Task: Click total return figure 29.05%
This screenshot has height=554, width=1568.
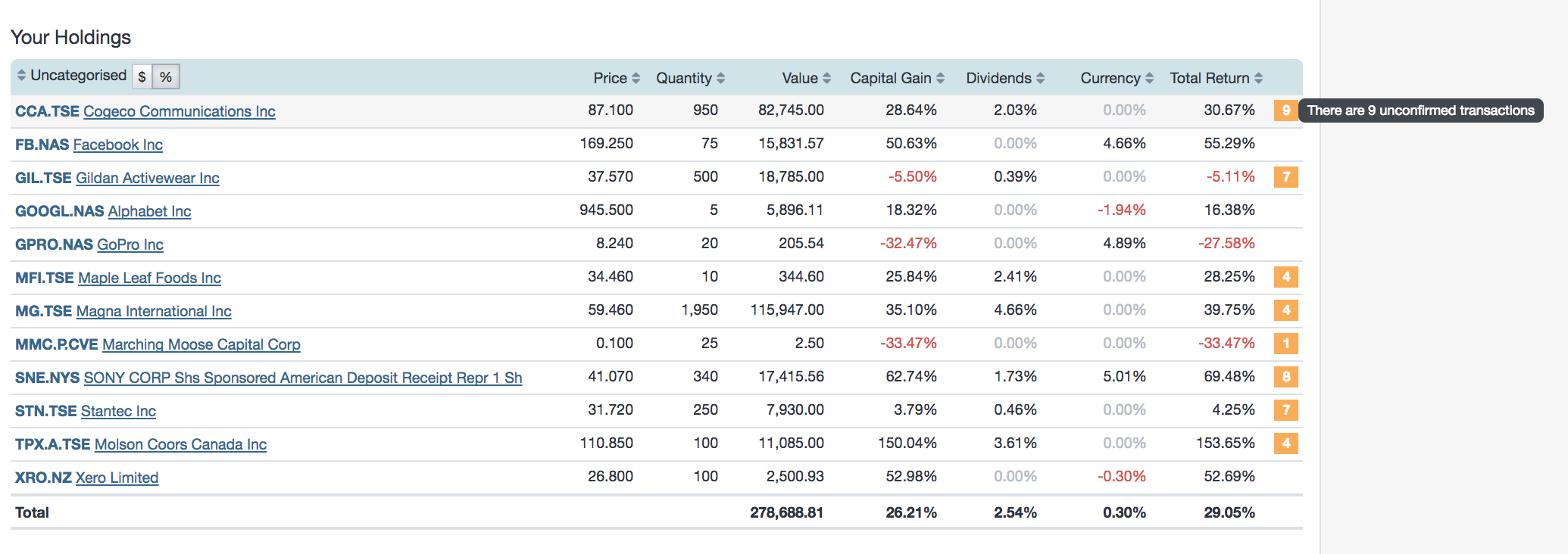Action: pyautogui.click(x=1229, y=512)
